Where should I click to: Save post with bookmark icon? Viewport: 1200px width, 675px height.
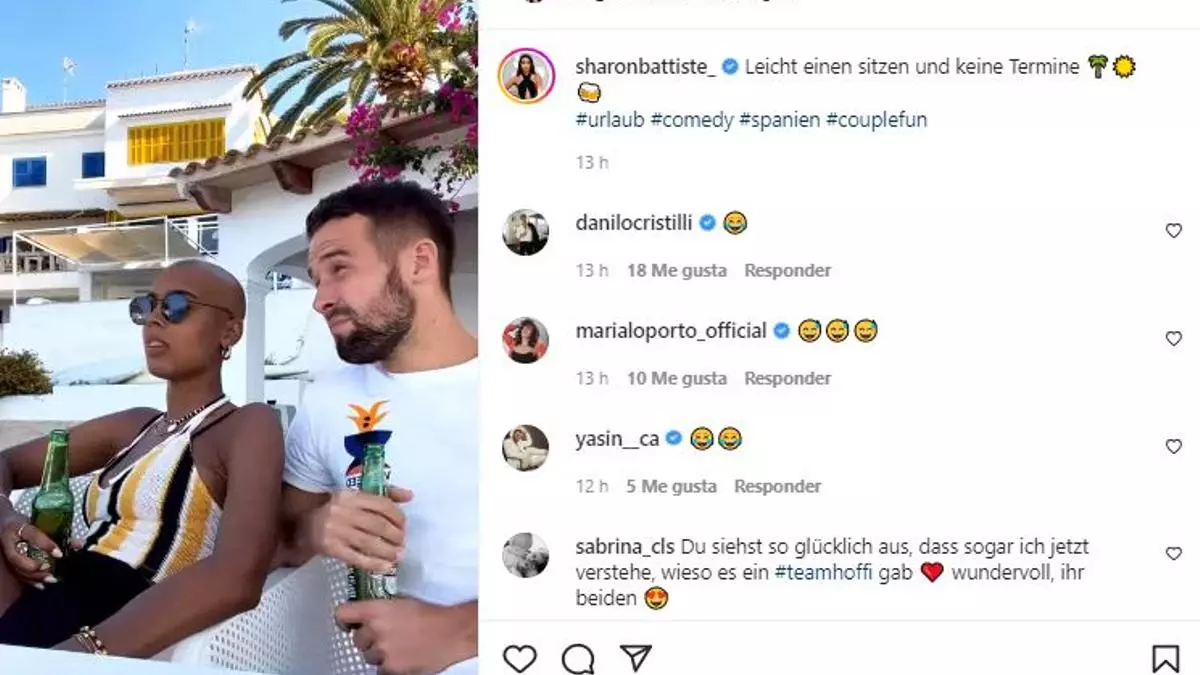click(1166, 658)
